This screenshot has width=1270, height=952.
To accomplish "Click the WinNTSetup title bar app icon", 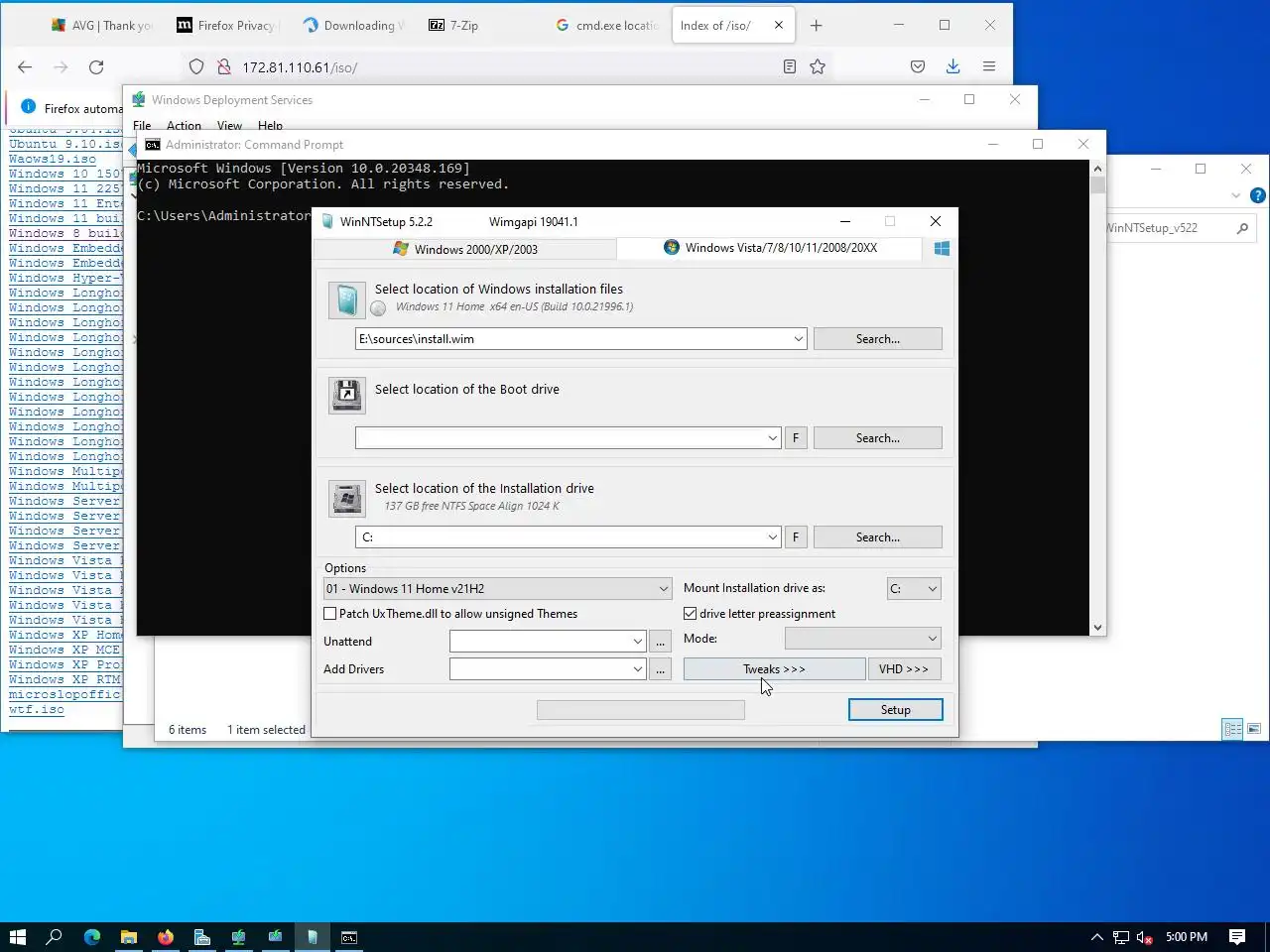I will pyautogui.click(x=327, y=221).
